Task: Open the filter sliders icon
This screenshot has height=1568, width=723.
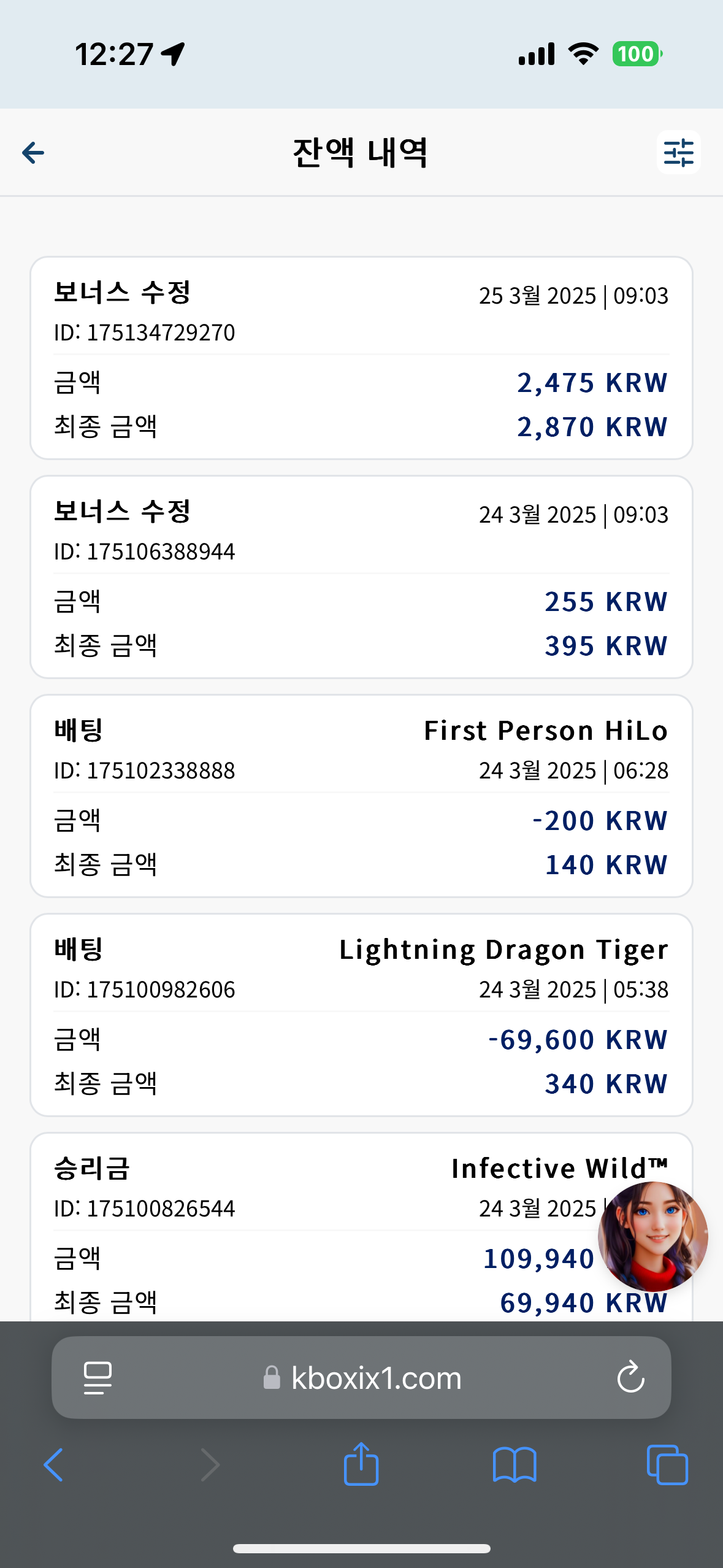Action: pos(678,152)
